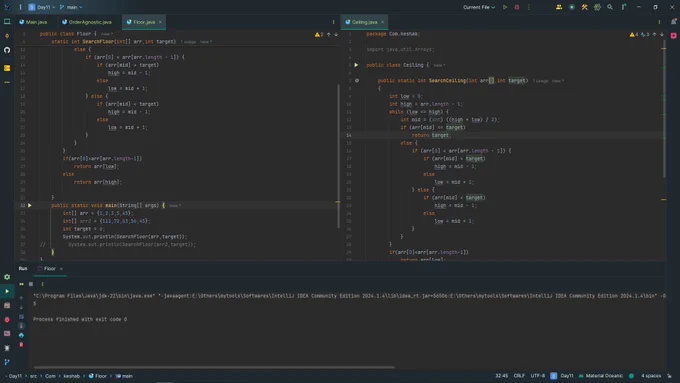
Task: Click warnings indicator in Floor.java
Action: click(x=319, y=34)
